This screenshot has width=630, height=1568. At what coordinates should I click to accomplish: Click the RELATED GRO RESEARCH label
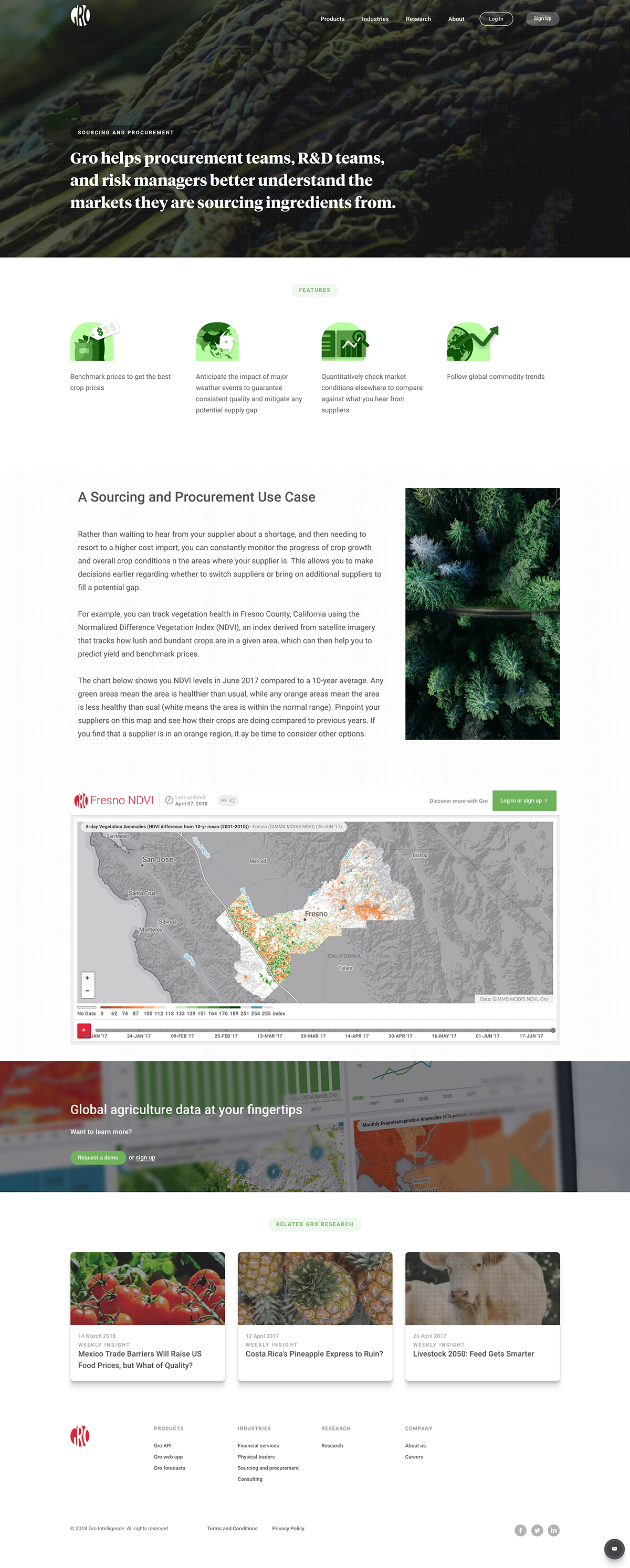tap(314, 1224)
